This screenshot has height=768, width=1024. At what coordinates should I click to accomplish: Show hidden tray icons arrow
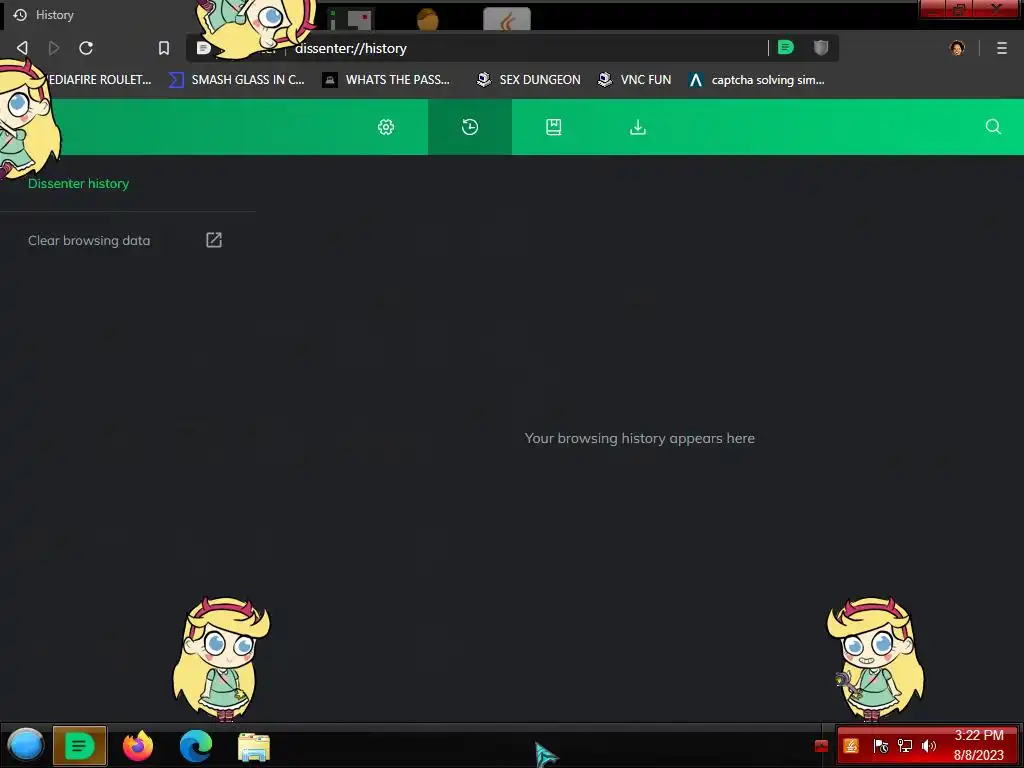tap(822, 746)
